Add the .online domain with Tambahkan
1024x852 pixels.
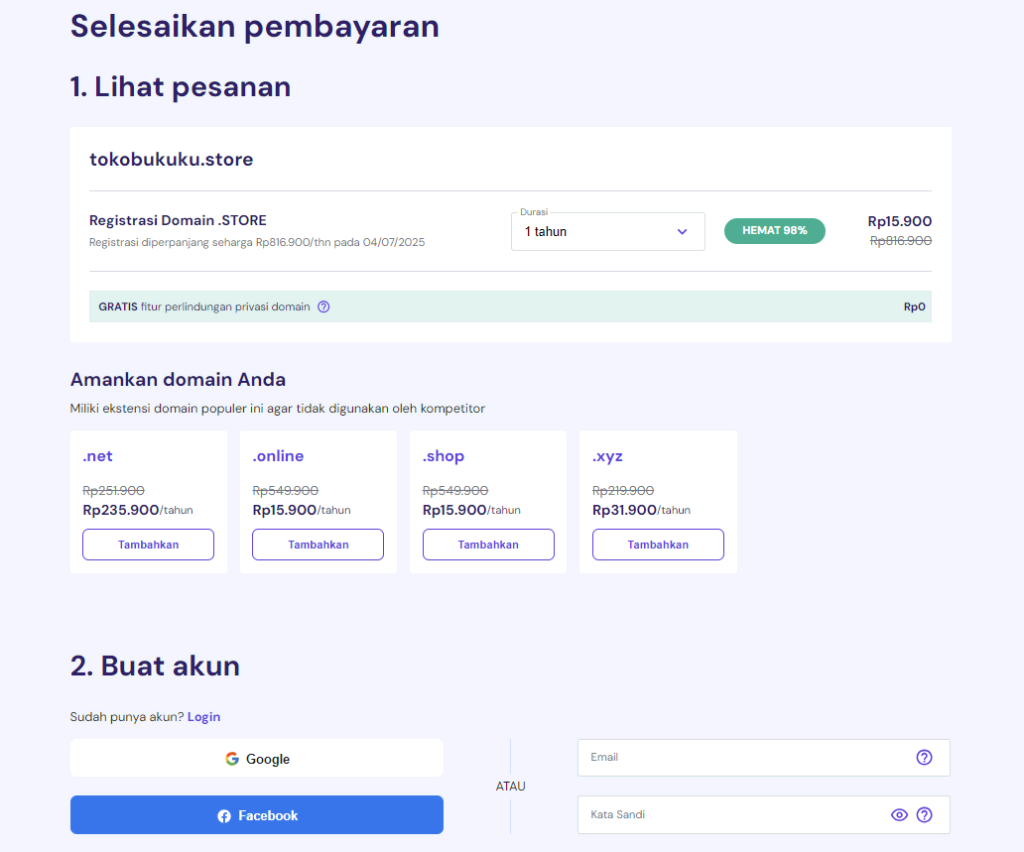[318, 545]
